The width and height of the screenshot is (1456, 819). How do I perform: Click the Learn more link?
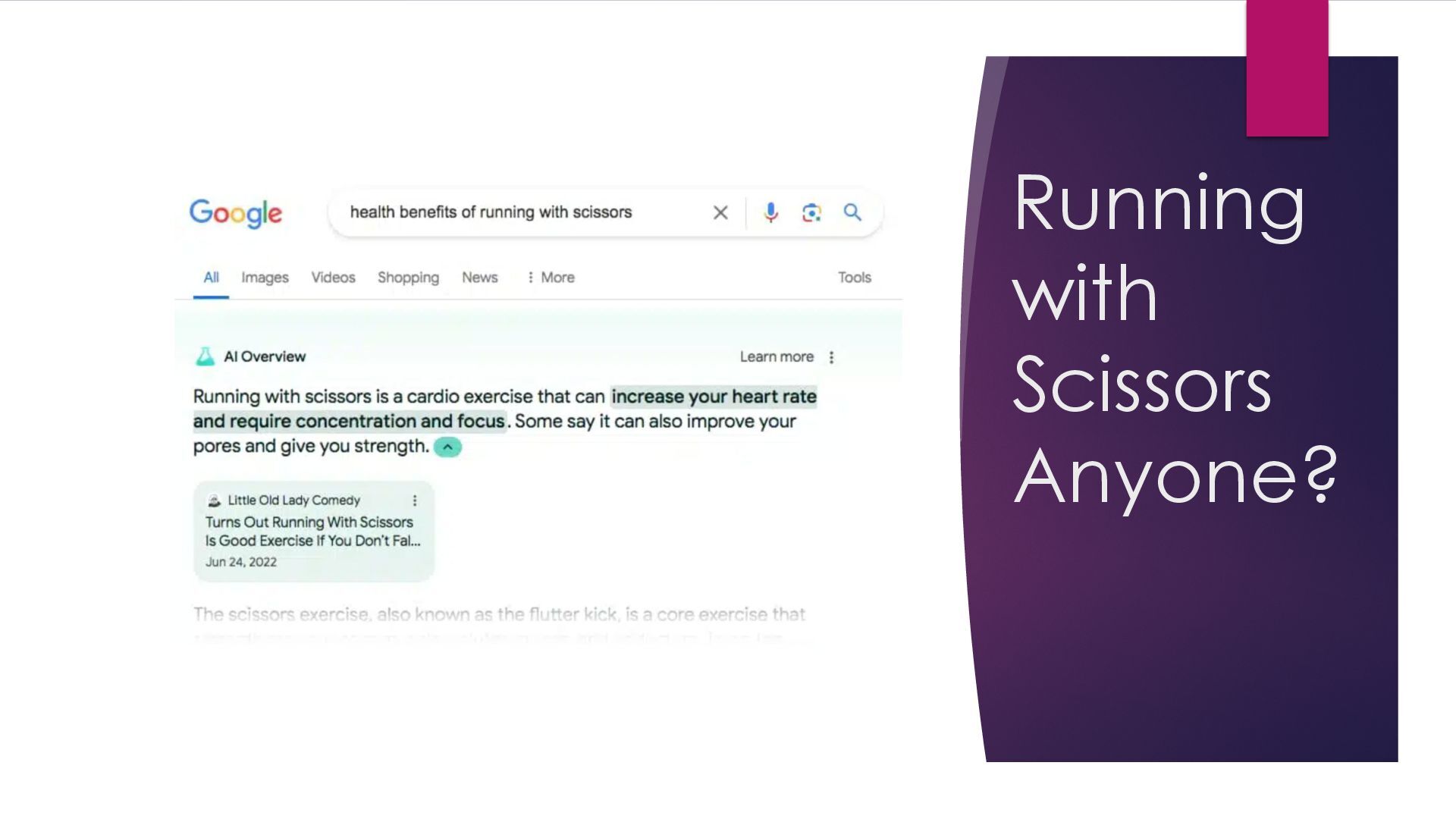[x=776, y=357]
